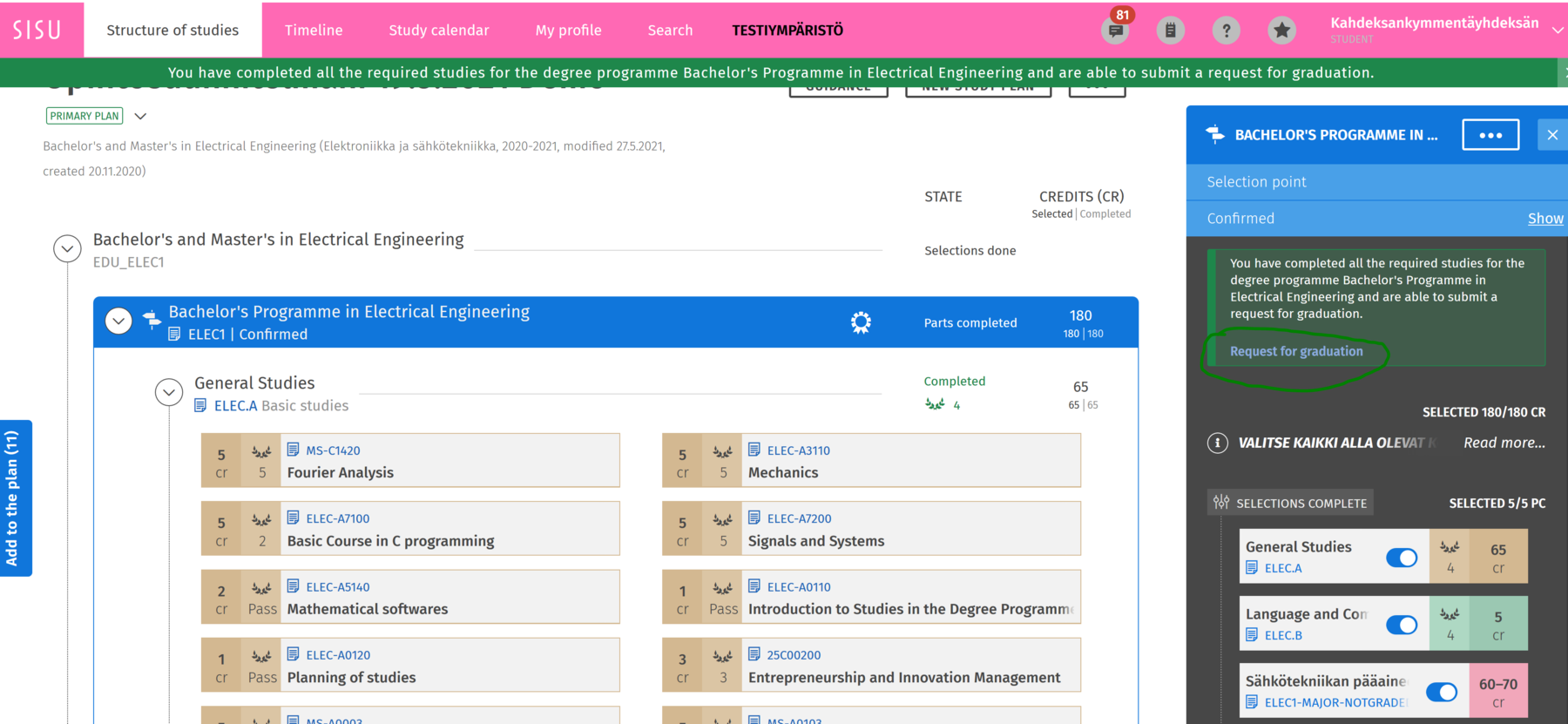
Task: Click the Show link beside Confirmed
Action: click(1544, 219)
